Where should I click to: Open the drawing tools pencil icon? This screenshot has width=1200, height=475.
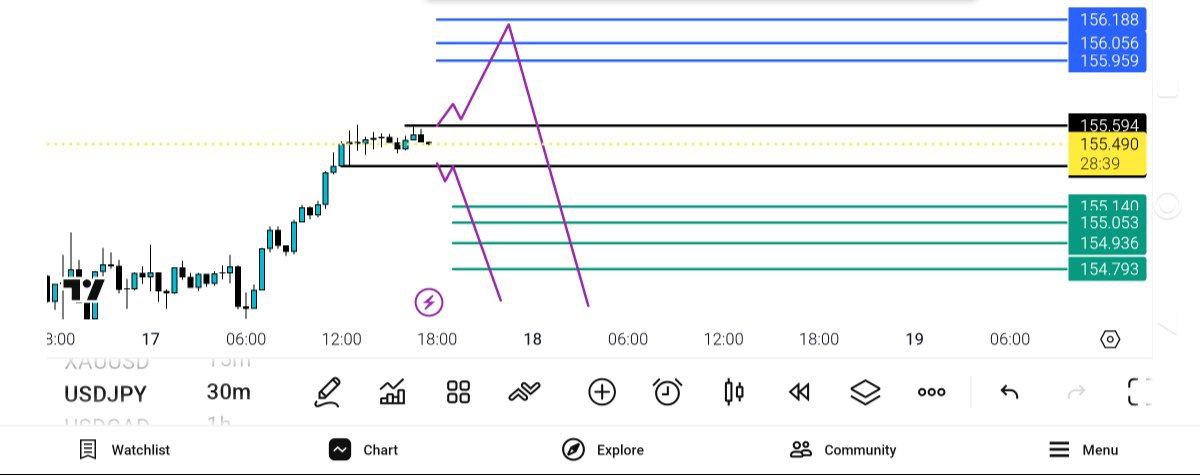click(x=327, y=392)
